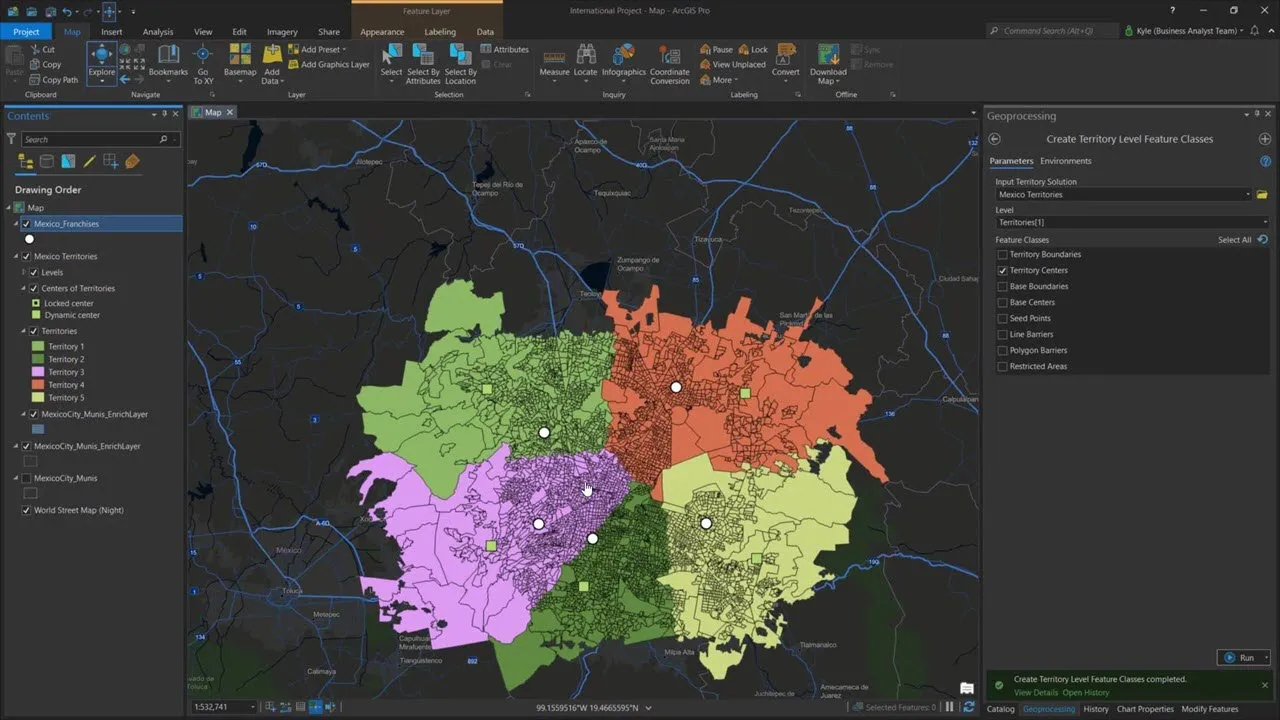
Task: Switch Contents to List By Drawing Order
Action: 27,161
